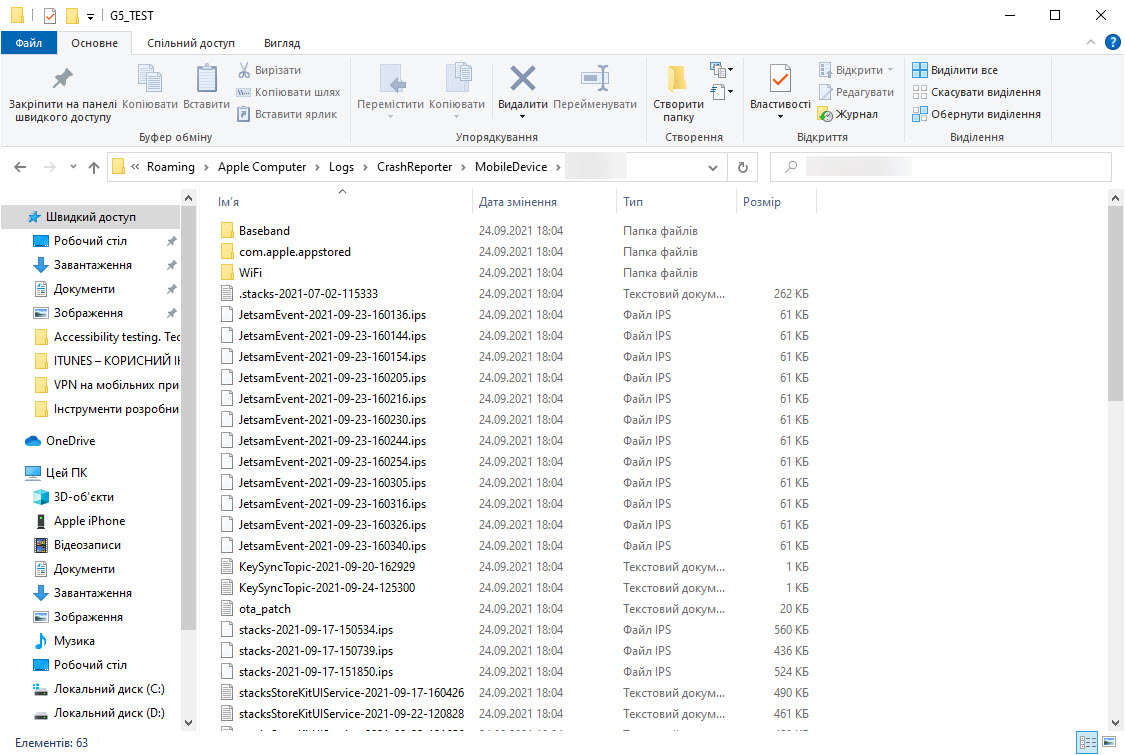Image resolution: width=1125 pixels, height=755 pixels.
Task: Select Швидкий доступ in navigation pane
Action: [90, 217]
